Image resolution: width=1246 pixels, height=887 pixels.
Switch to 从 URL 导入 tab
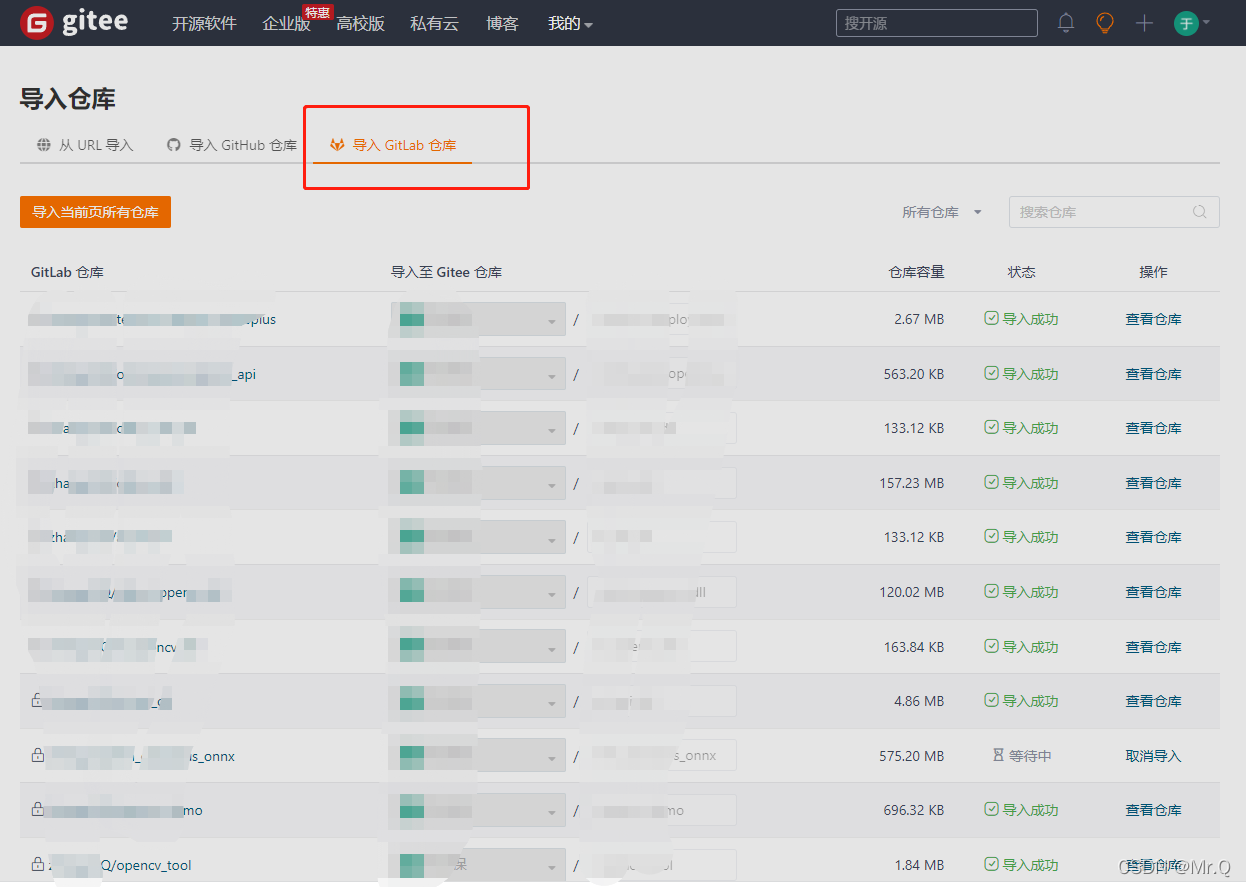[x=85, y=145]
